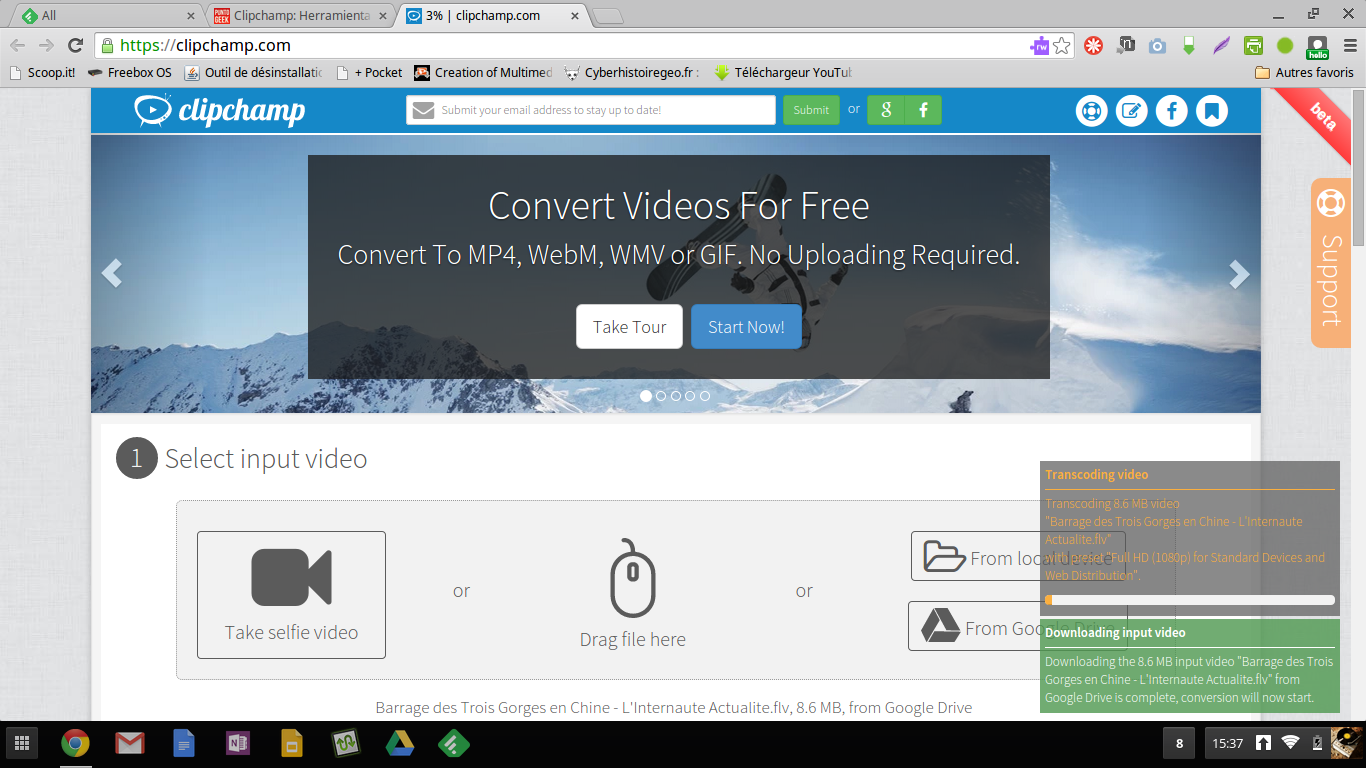
Task: Select the second carousel dot indicator
Action: coord(661,396)
